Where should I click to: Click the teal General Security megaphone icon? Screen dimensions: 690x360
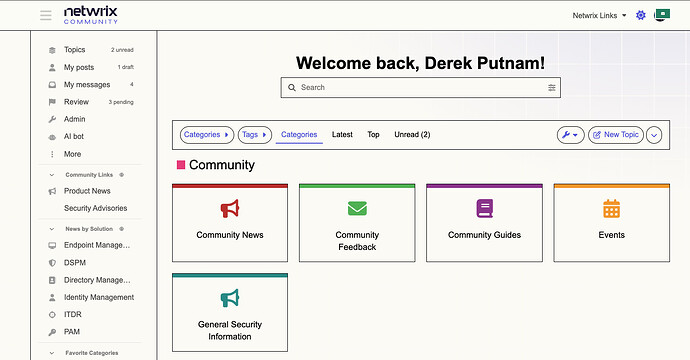pyautogui.click(x=230, y=298)
